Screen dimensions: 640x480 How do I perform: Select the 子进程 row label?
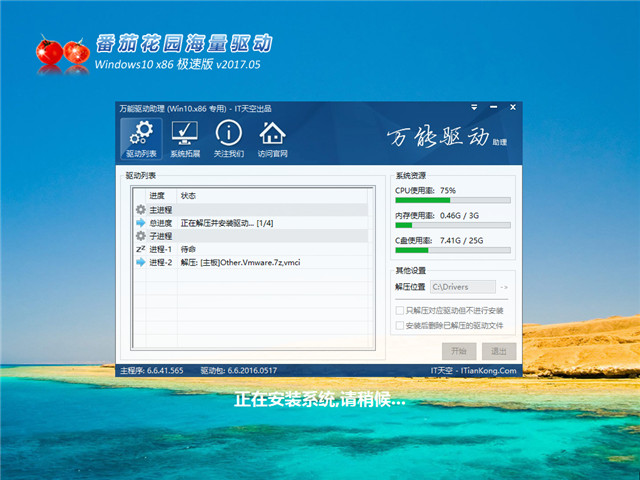tap(160, 236)
